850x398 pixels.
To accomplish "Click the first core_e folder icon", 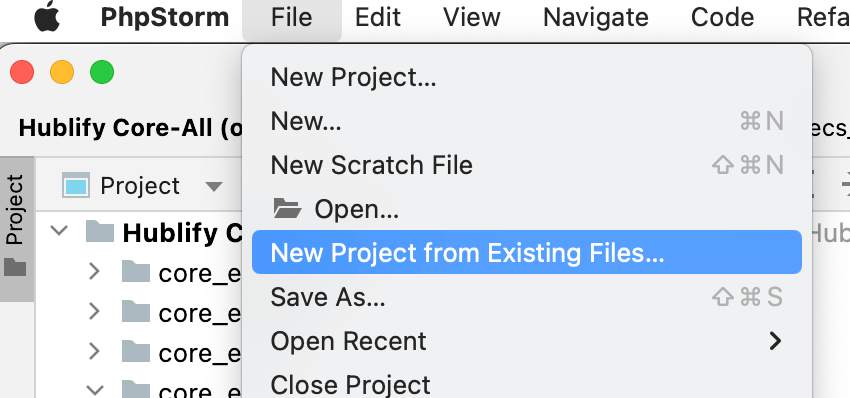I will pyautogui.click(x=136, y=272).
